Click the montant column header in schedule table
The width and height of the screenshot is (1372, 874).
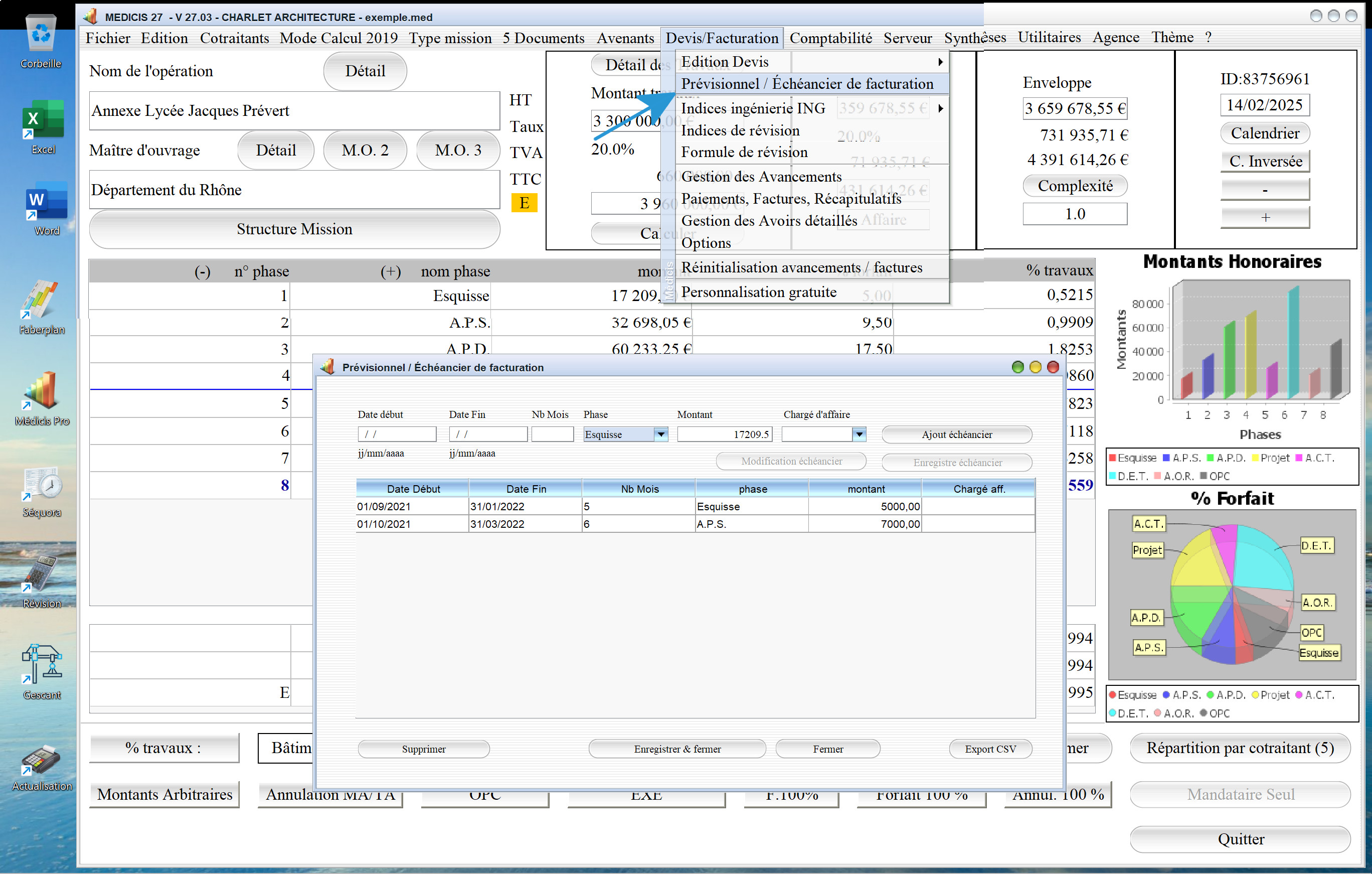pyautogui.click(x=866, y=489)
